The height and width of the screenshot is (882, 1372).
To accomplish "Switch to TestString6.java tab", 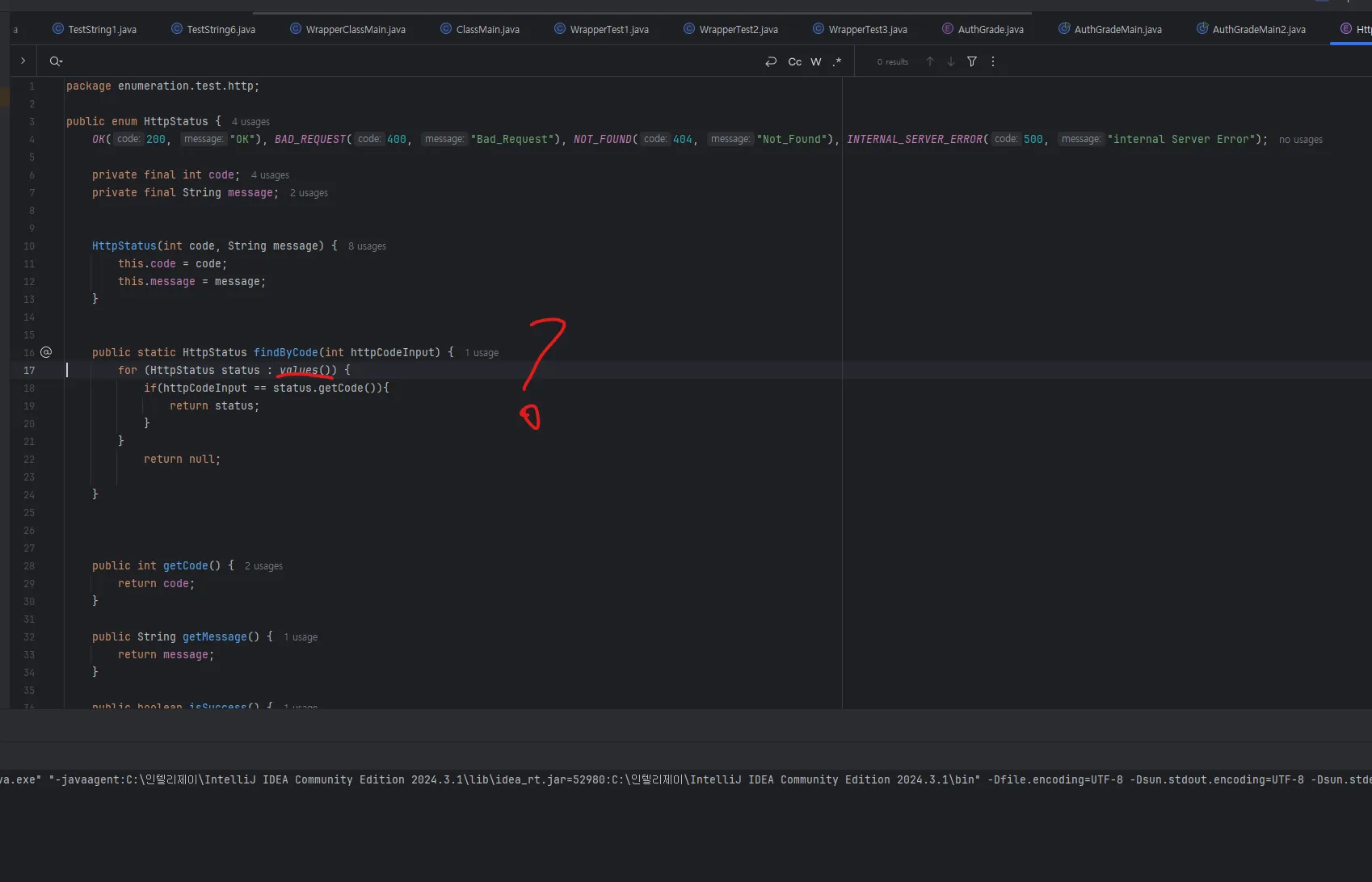I will (x=213, y=29).
